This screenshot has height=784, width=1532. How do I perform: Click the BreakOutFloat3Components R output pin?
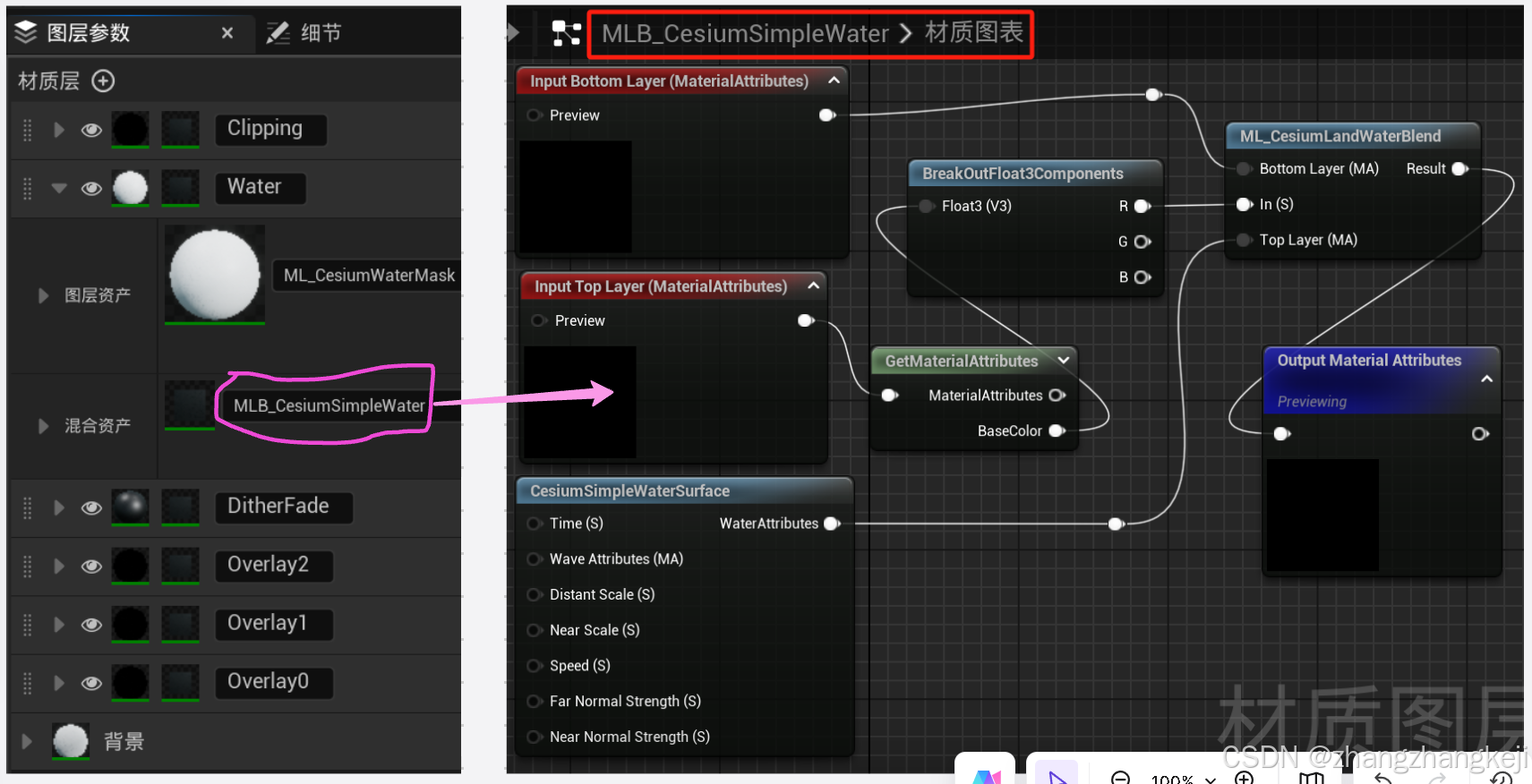point(1143,207)
